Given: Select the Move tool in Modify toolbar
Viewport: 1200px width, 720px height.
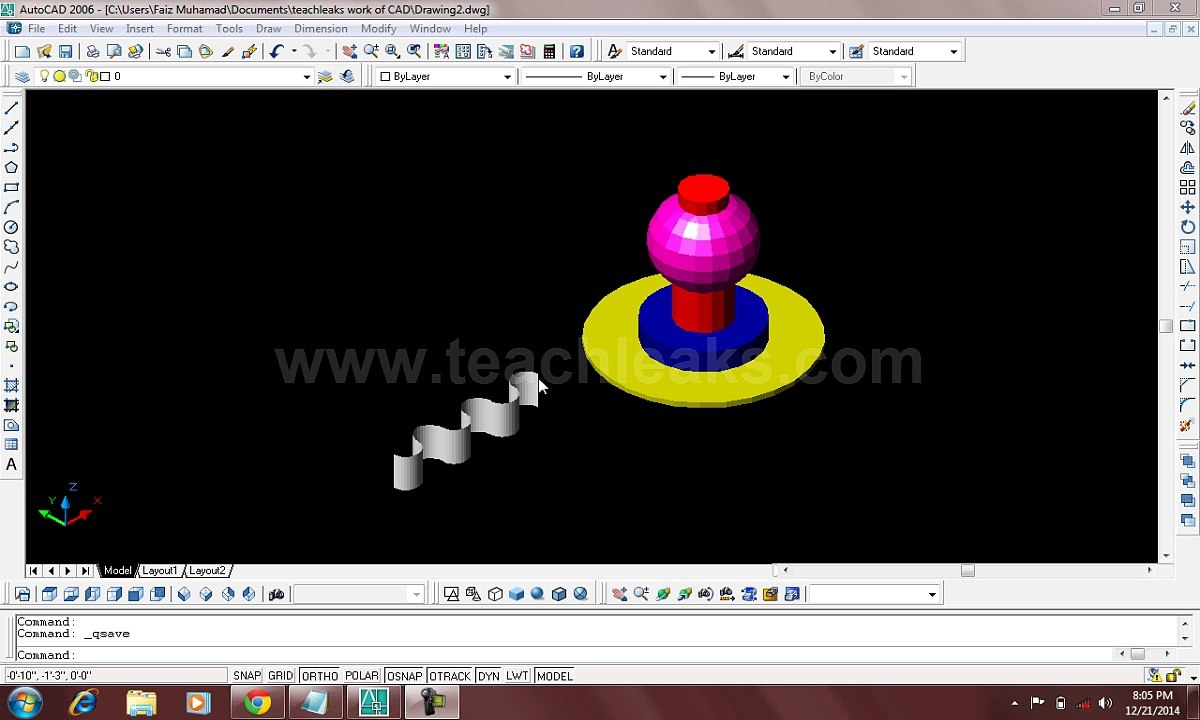Looking at the screenshot, I should click(1188, 207).
